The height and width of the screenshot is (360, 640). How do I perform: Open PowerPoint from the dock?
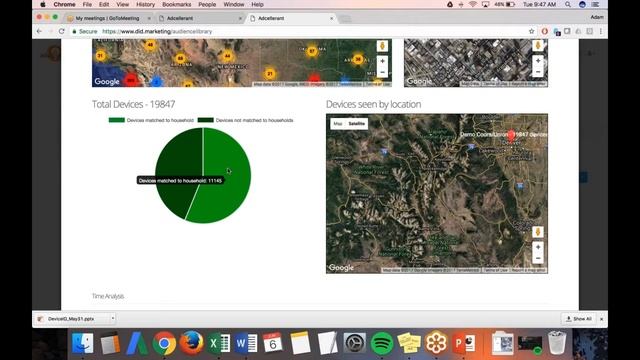464,343
